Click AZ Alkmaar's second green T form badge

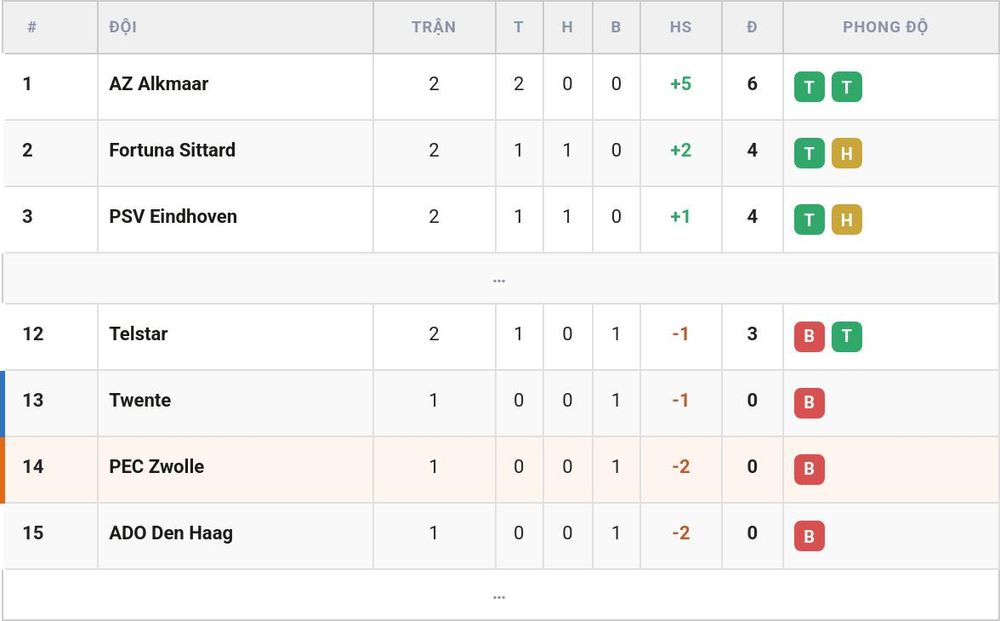coord(847,87)
